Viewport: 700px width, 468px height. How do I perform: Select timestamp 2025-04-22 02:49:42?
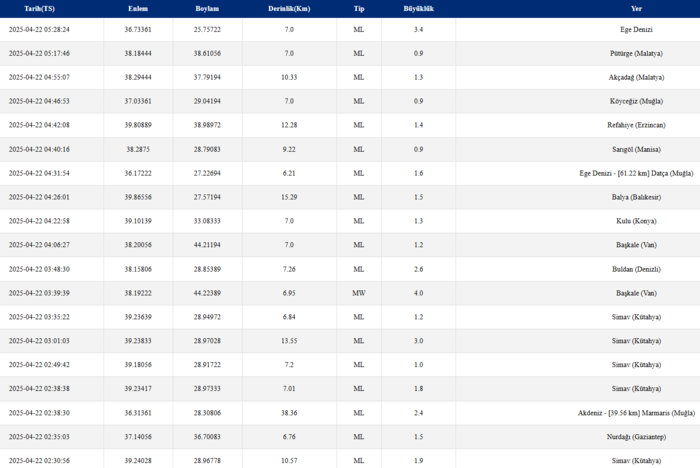[39, 365]
